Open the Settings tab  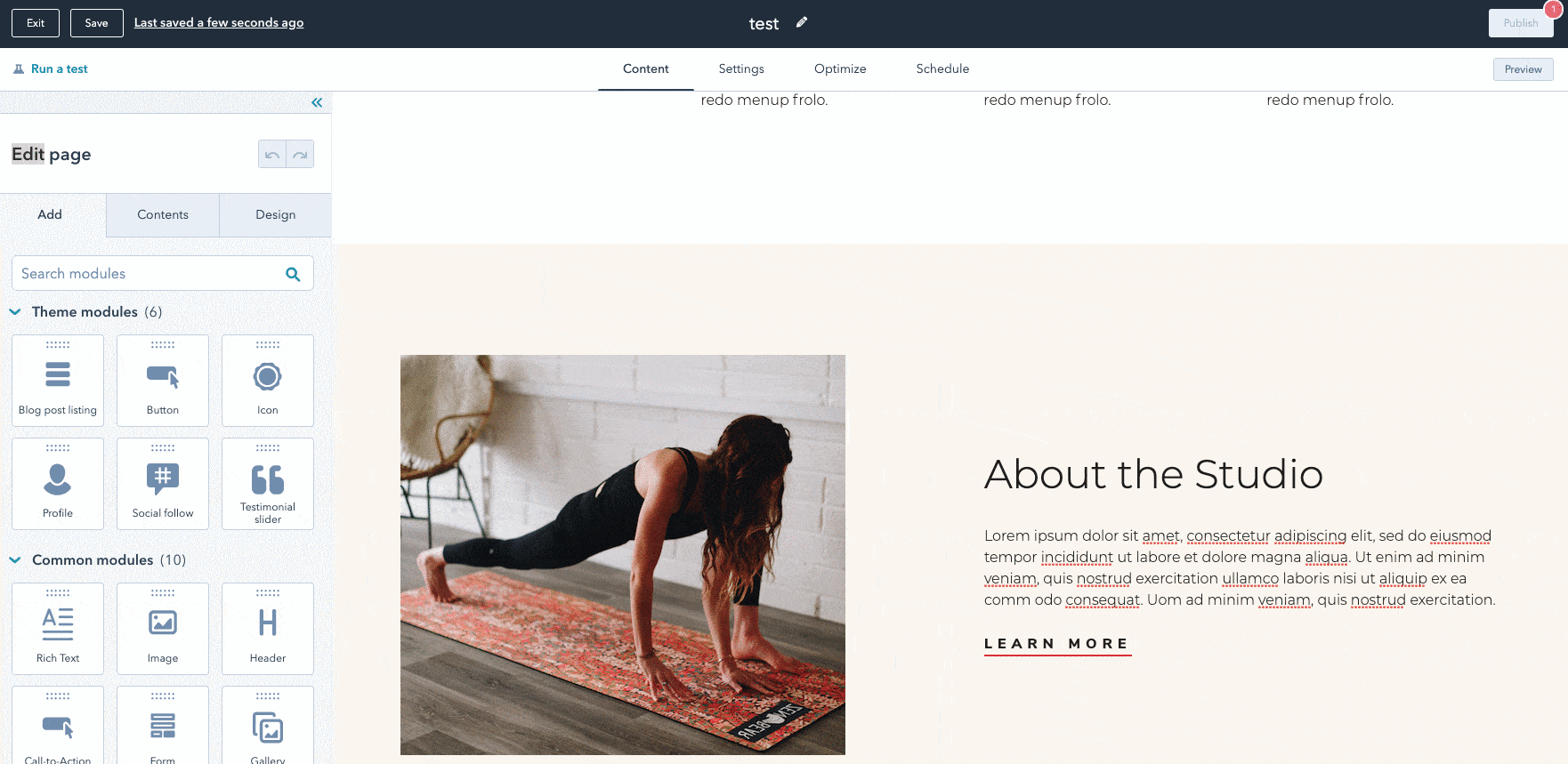coord(741,68)
